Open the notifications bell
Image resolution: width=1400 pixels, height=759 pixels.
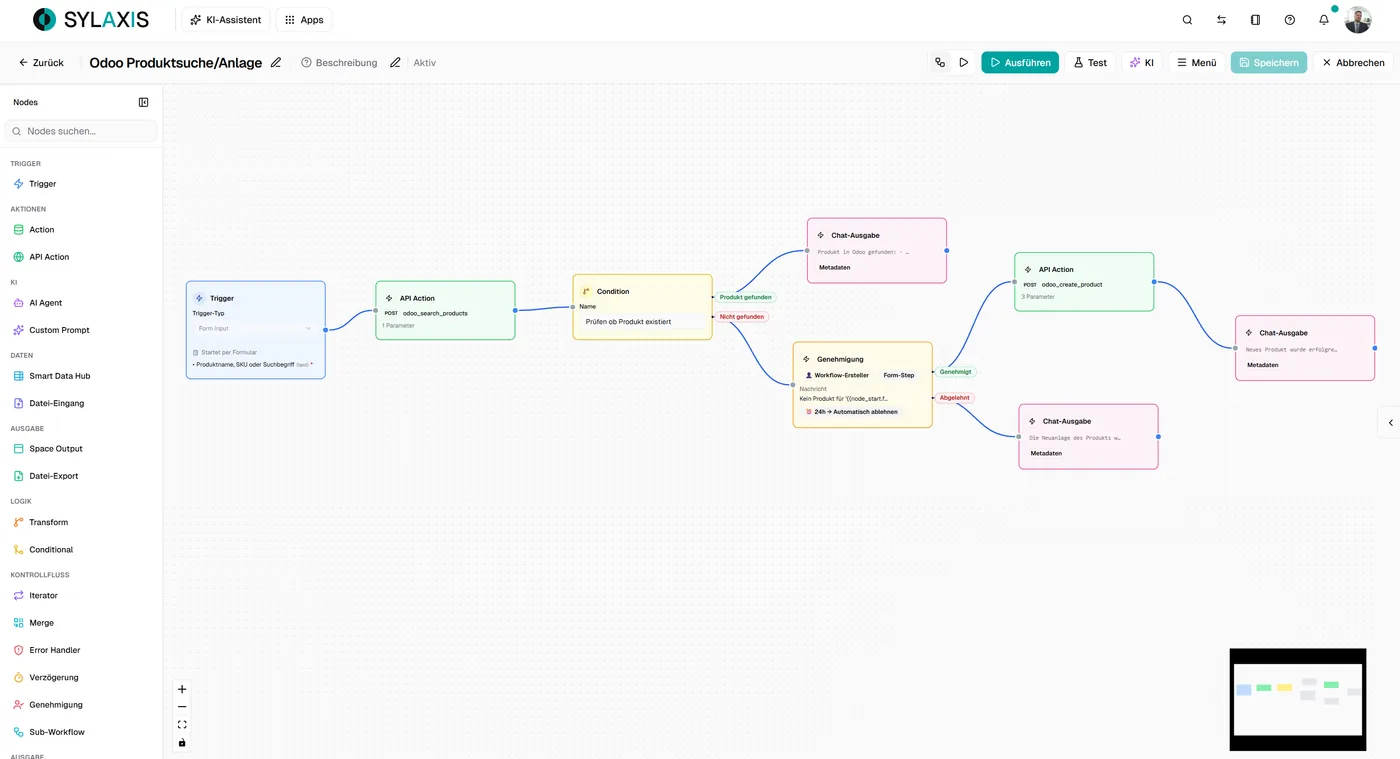(x=1324, y=20)
